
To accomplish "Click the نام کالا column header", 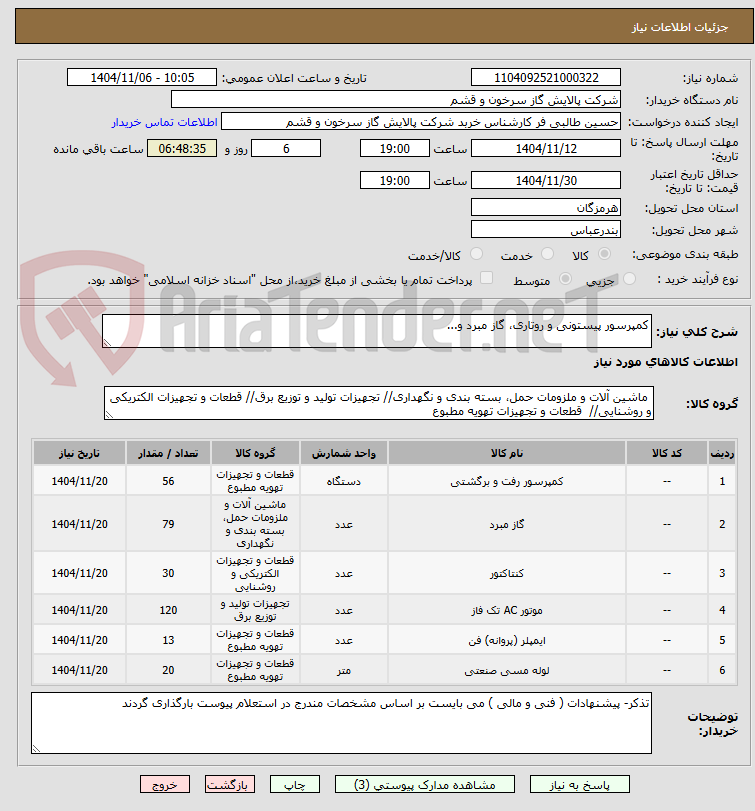I will pos(507,453).
